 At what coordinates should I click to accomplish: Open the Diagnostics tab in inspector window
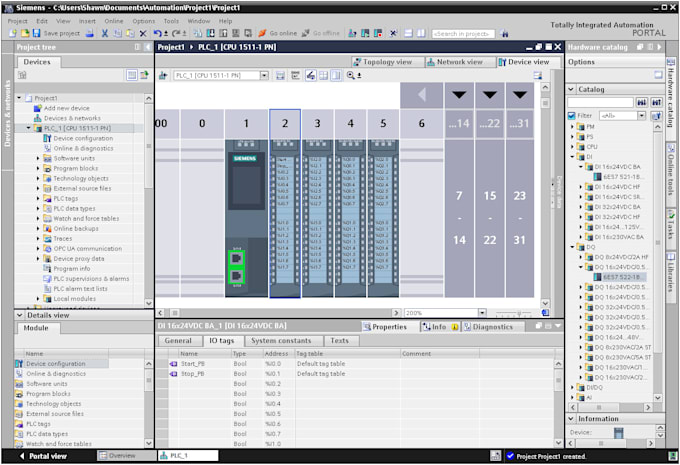(x=493, y=327)
